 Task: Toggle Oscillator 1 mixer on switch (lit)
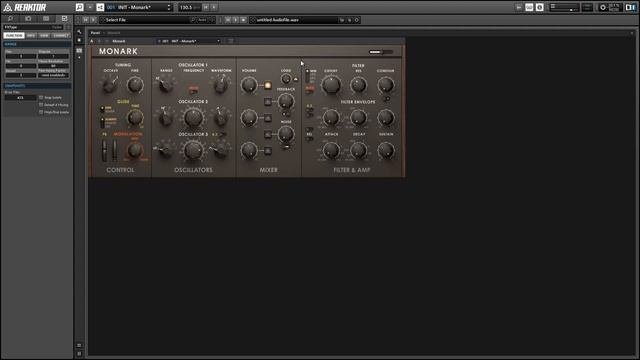[x=268, y=85]
